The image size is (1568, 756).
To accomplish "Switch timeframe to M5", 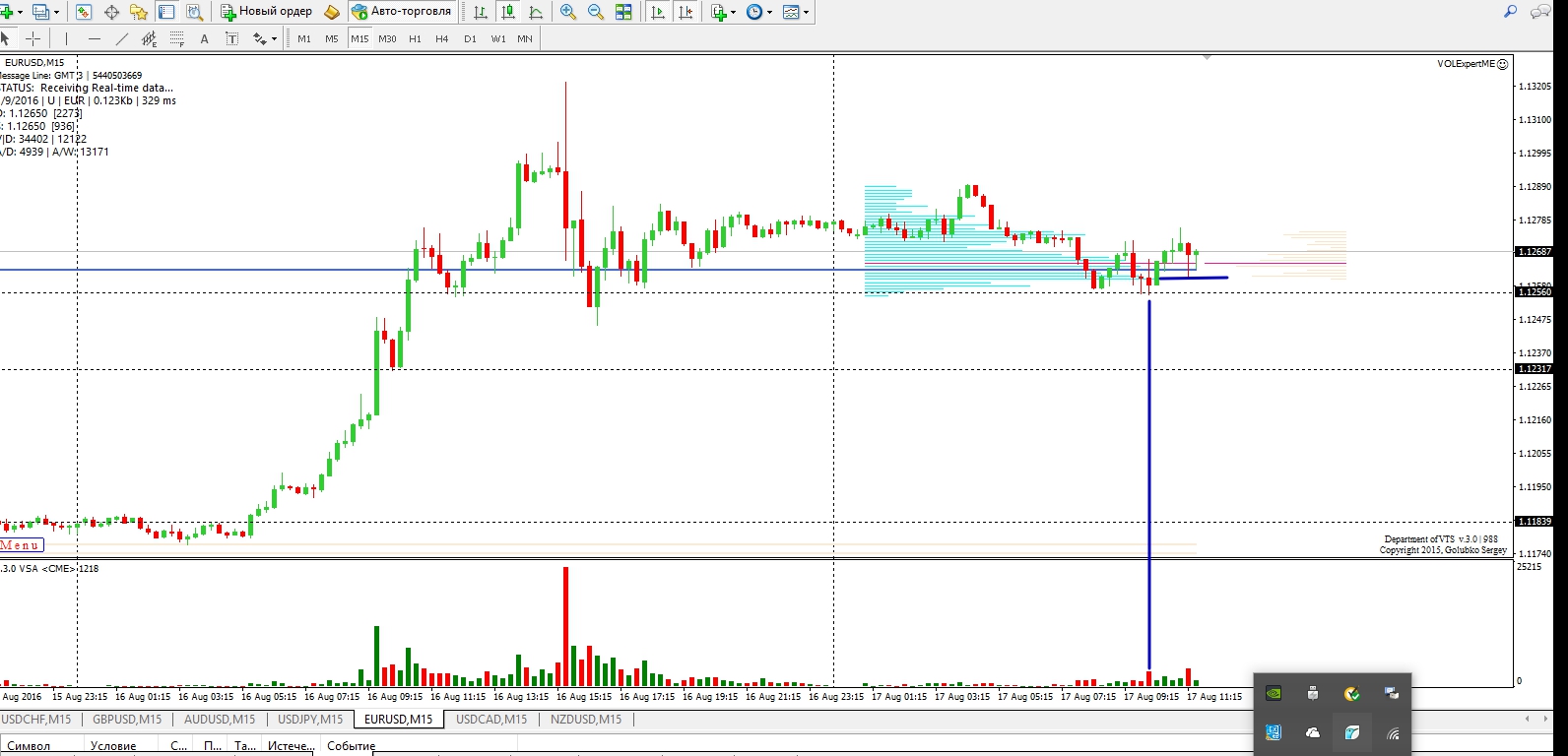I will pyautogui.click(x=332, y=38).
